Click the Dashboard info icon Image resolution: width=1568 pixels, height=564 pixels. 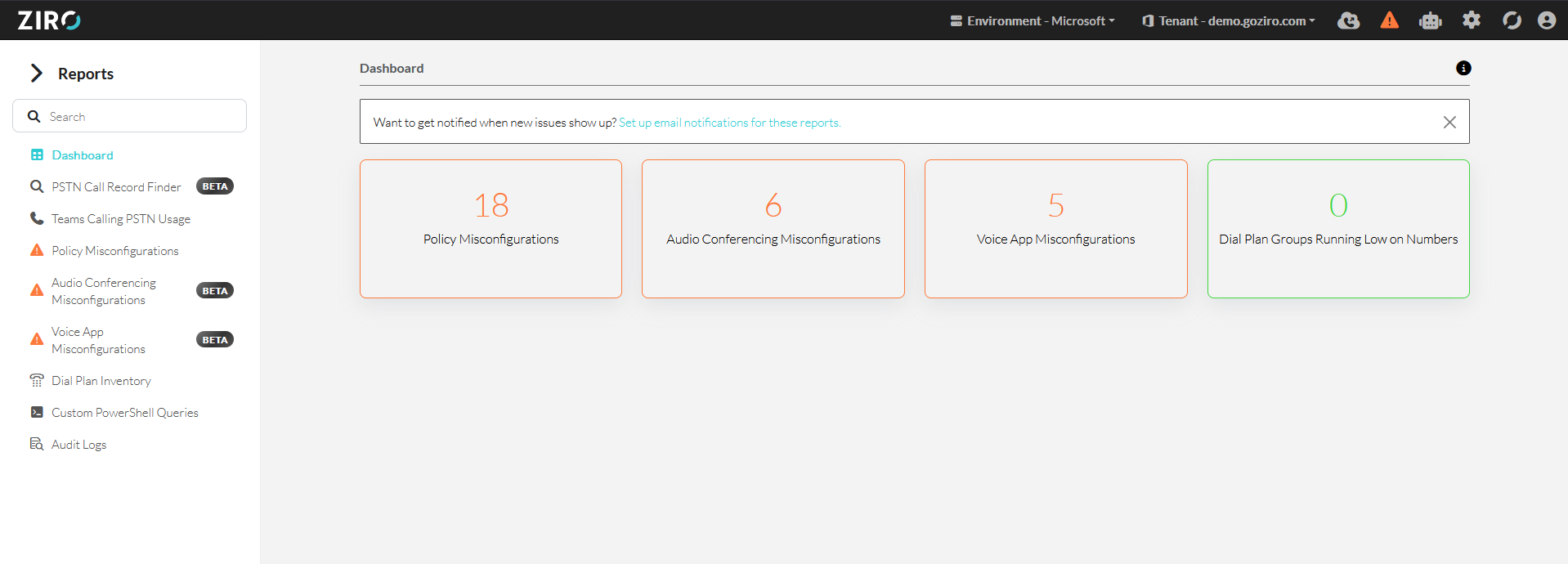[1463, 69]
